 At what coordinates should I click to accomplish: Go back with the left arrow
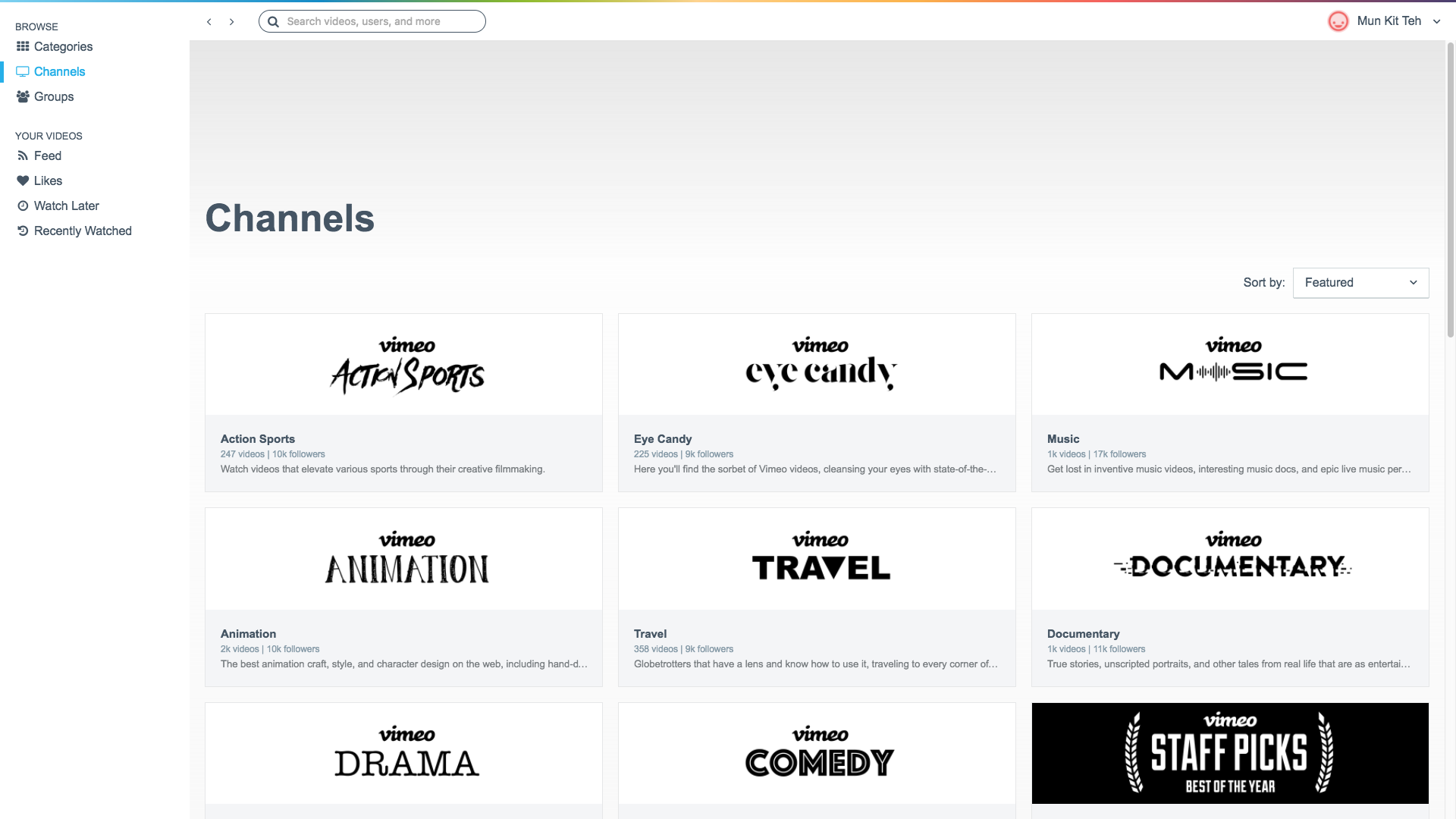pos(209,21)
